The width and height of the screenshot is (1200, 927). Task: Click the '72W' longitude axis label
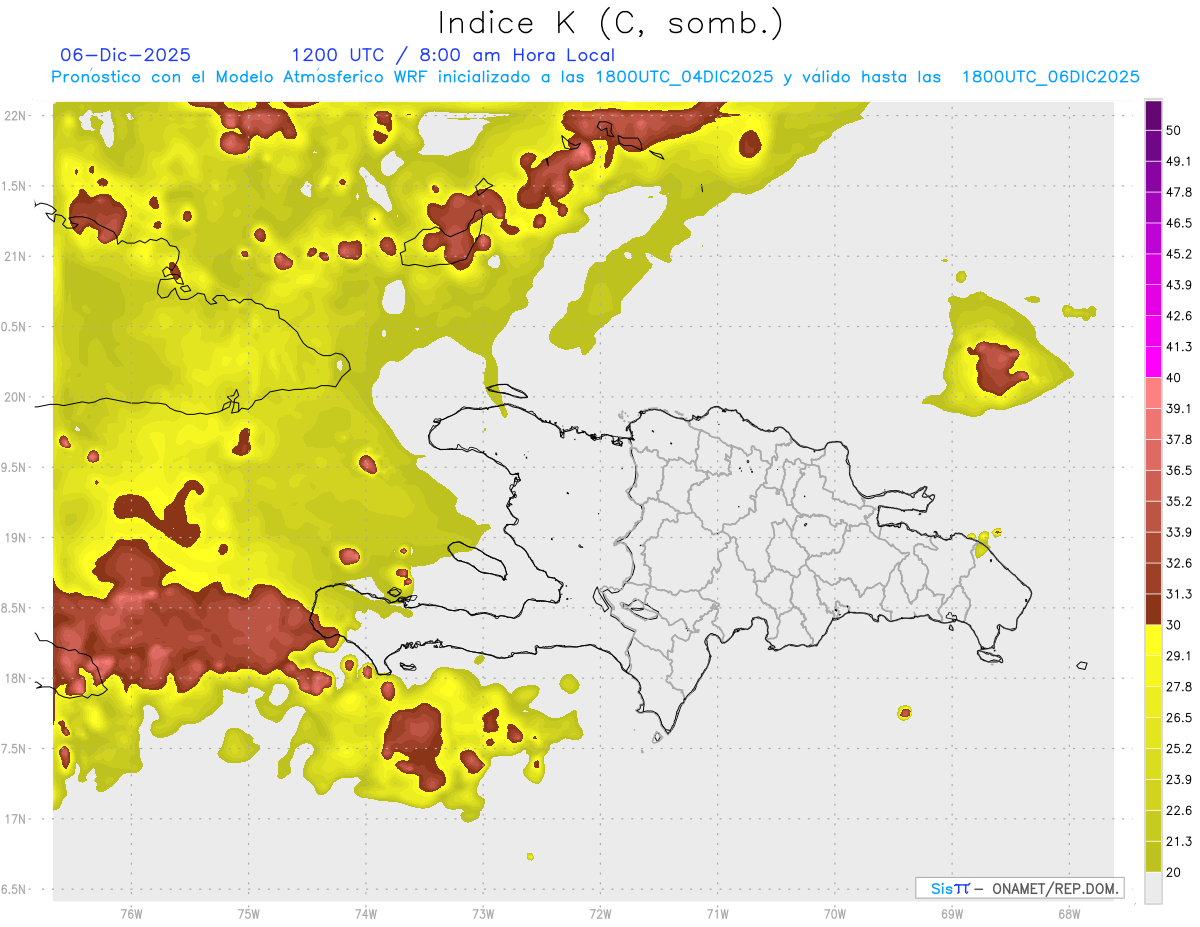click(600, 914)
